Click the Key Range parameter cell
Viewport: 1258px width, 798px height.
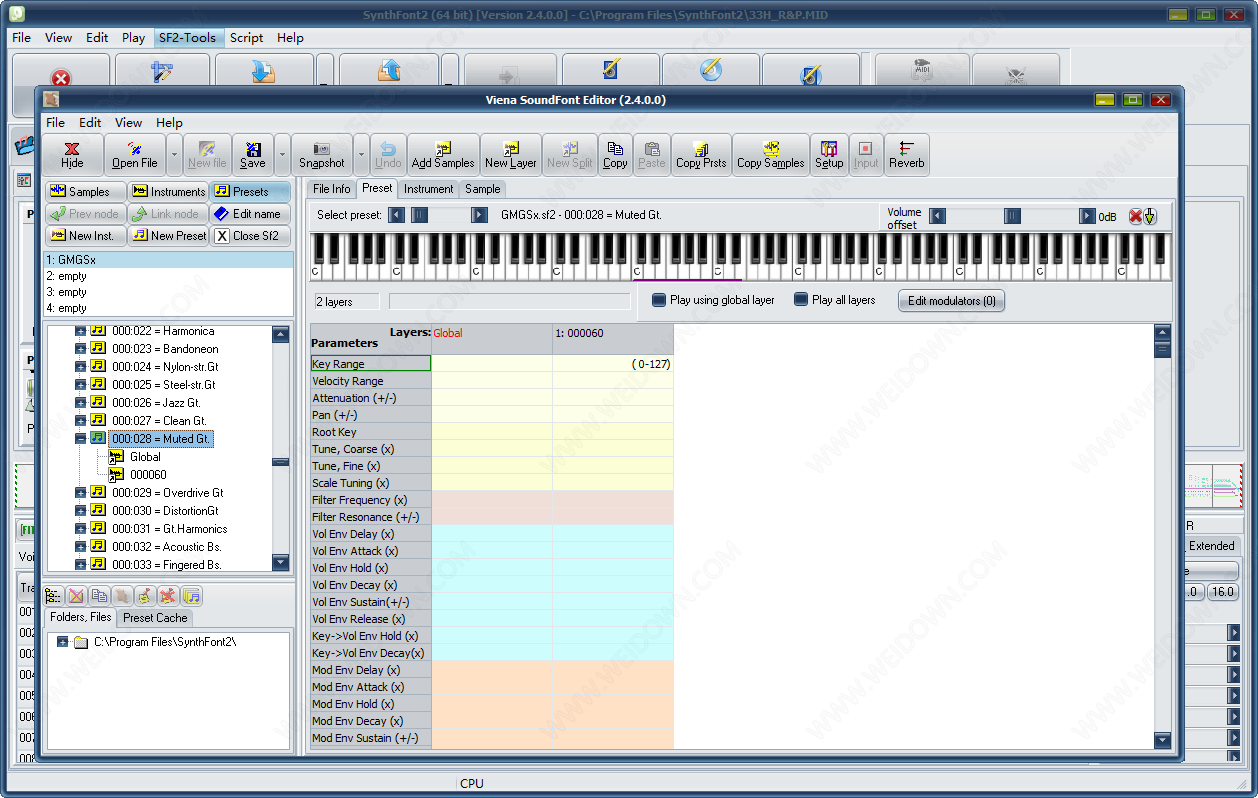pyautogui.click(x=371, y=364)
